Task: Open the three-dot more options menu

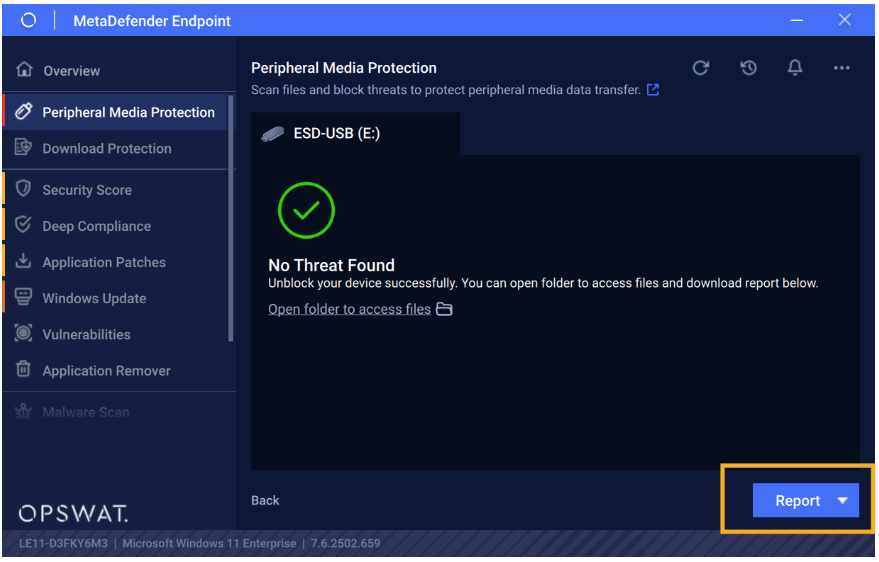Action: (841, 68)
